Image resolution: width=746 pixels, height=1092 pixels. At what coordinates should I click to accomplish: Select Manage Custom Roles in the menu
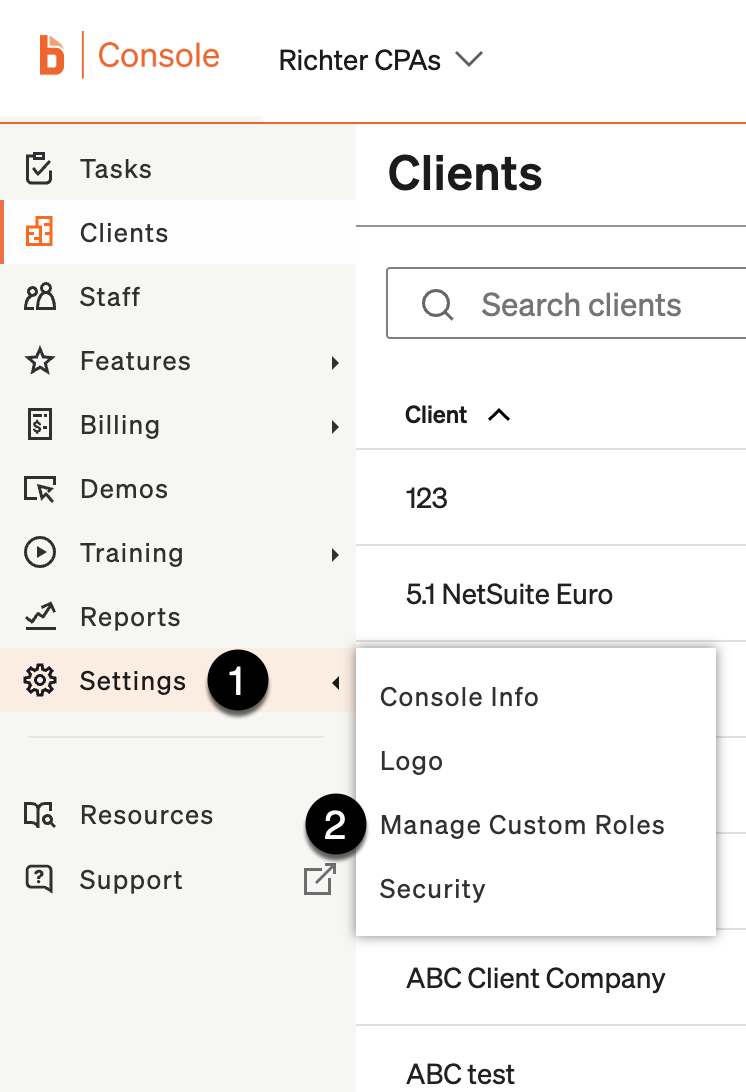click(522, 825)
